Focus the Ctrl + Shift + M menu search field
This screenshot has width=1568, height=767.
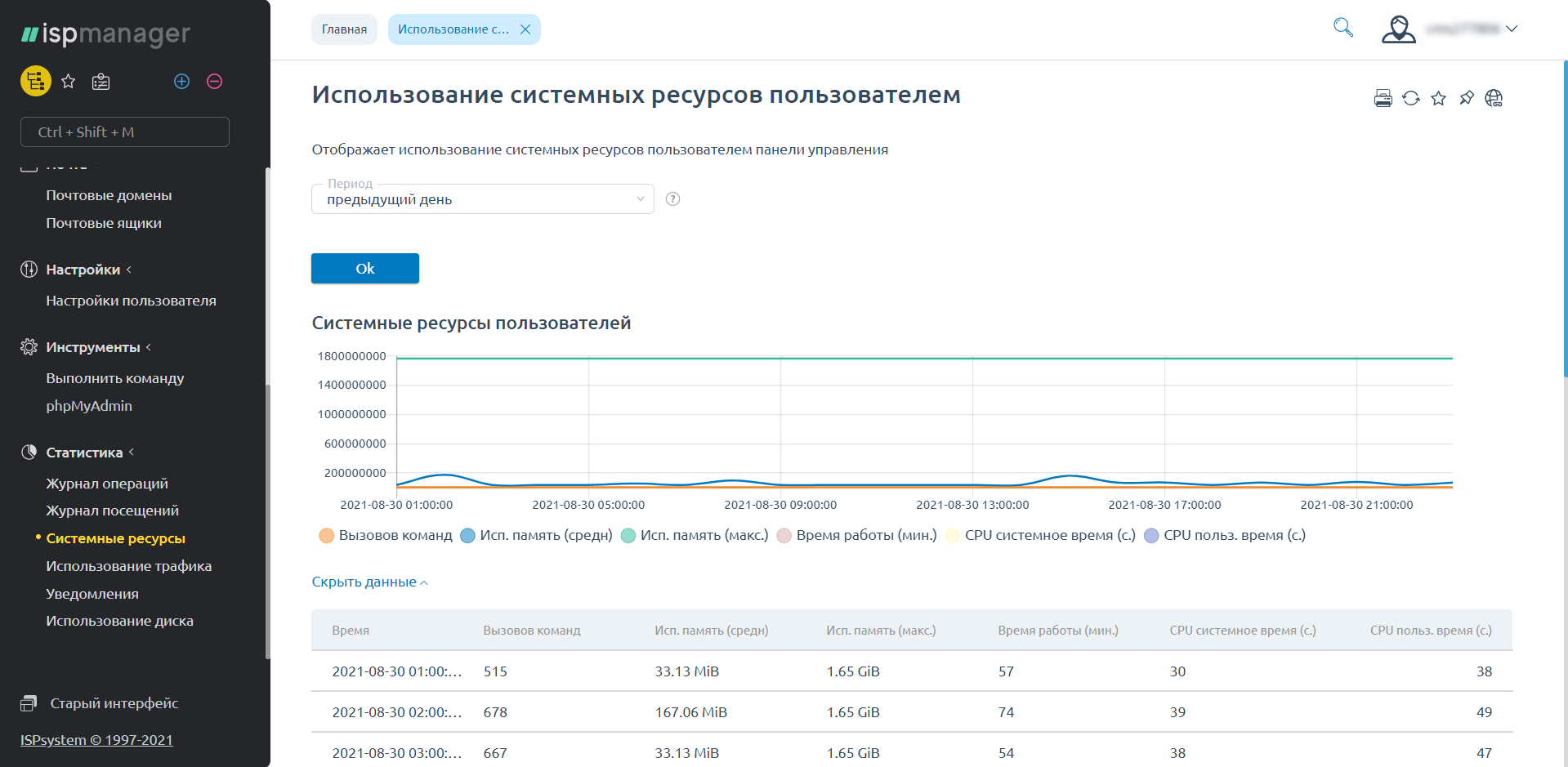click(125, 132)
